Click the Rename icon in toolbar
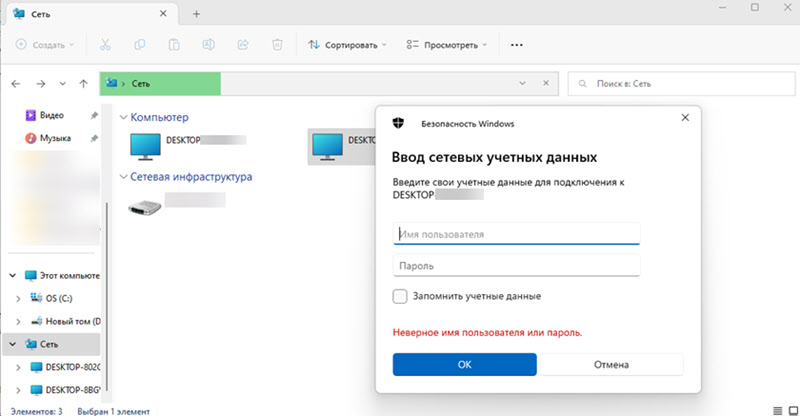 (209, 45)
